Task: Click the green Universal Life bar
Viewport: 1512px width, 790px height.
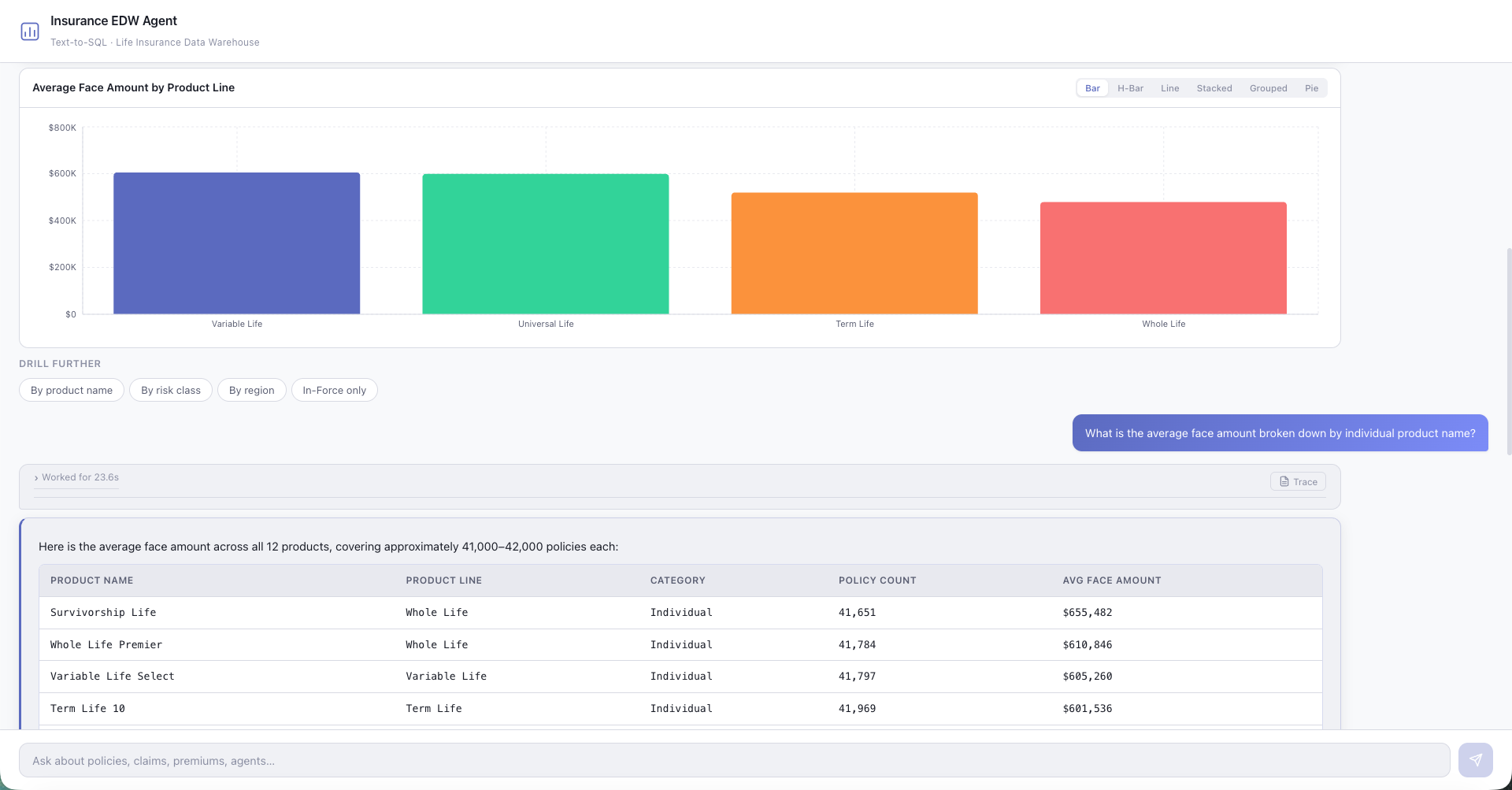Action: pos(546,244)
